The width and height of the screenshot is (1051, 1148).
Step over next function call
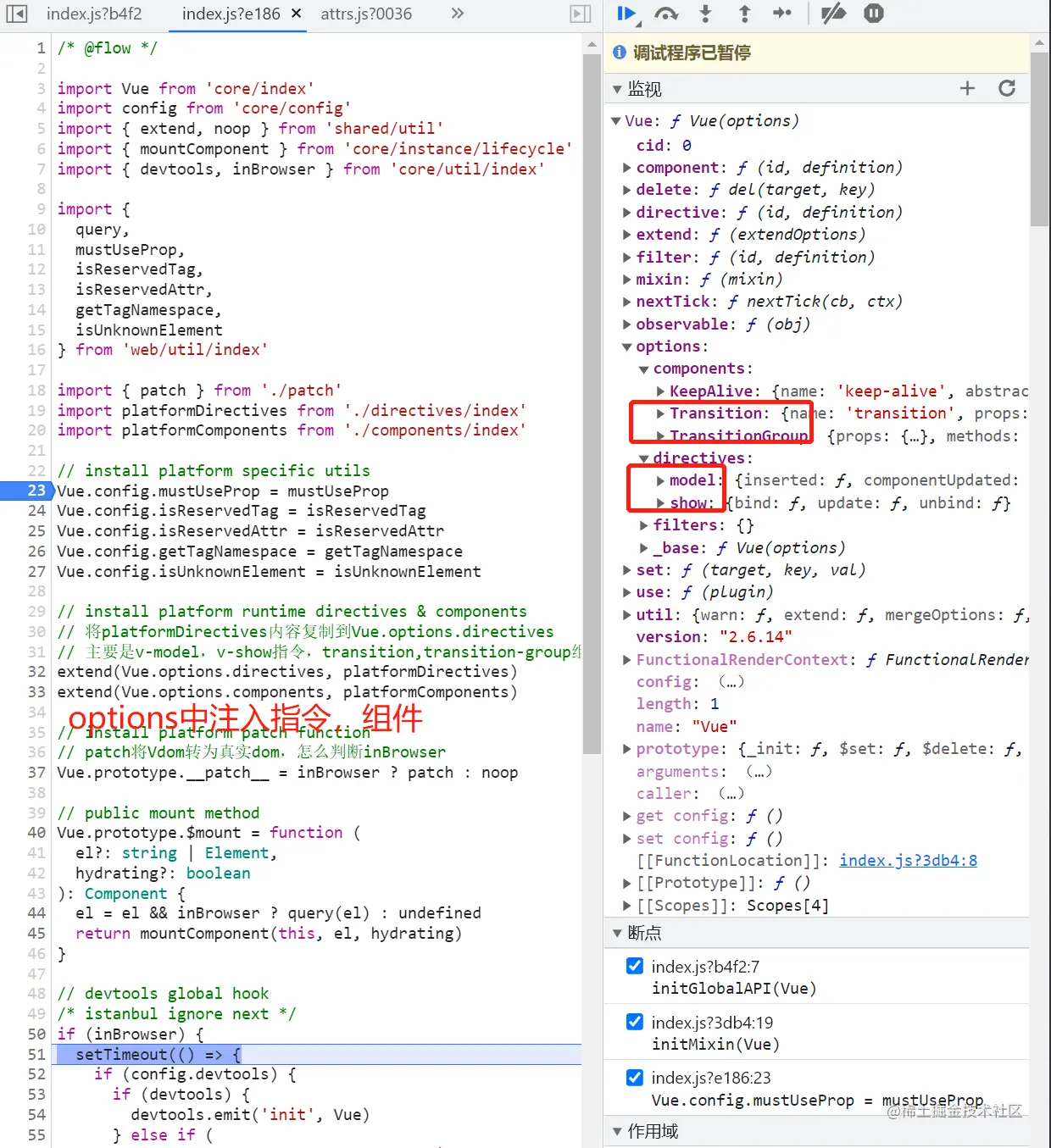click(666, 14)
